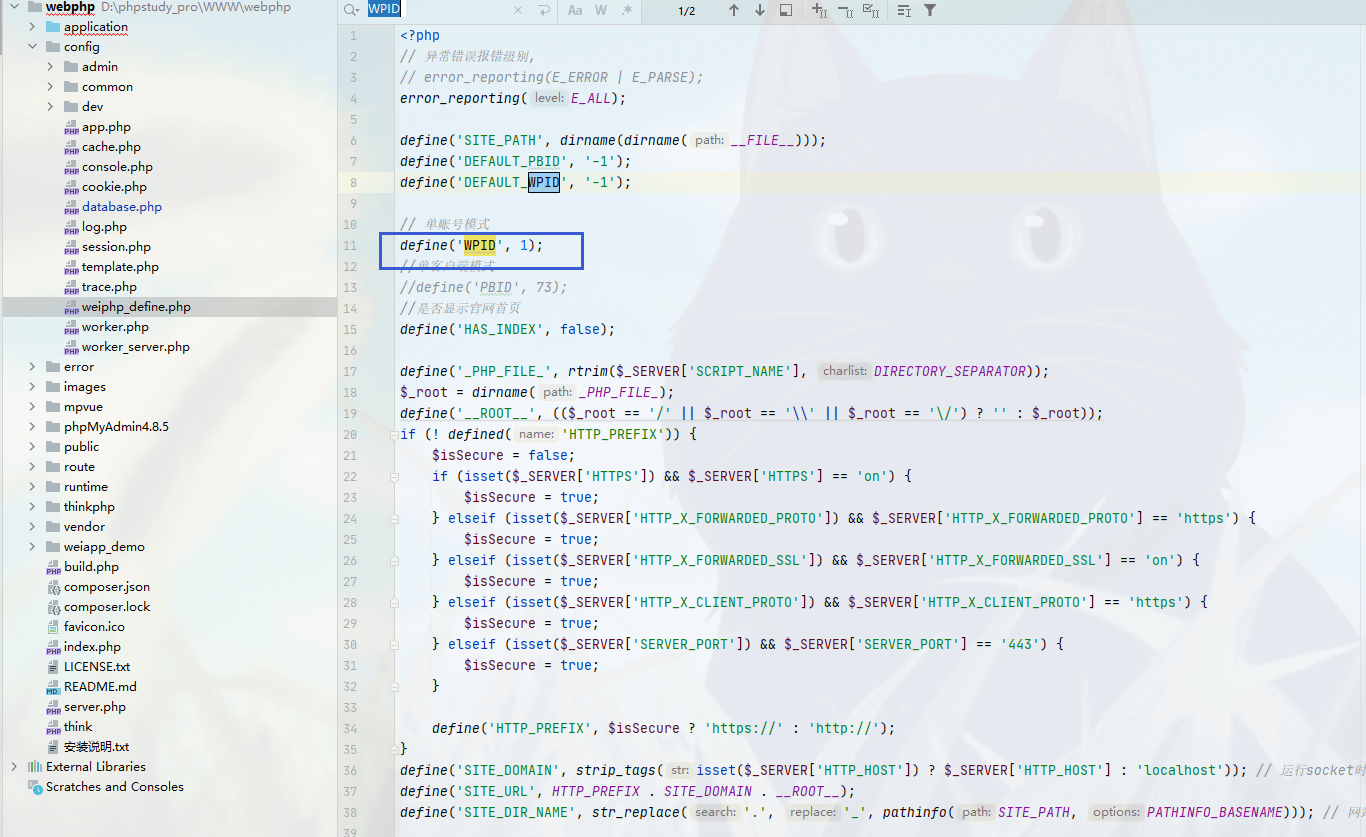Clear the WPID search text
The image size is (1366, 837).
click(x=517, y=10)
